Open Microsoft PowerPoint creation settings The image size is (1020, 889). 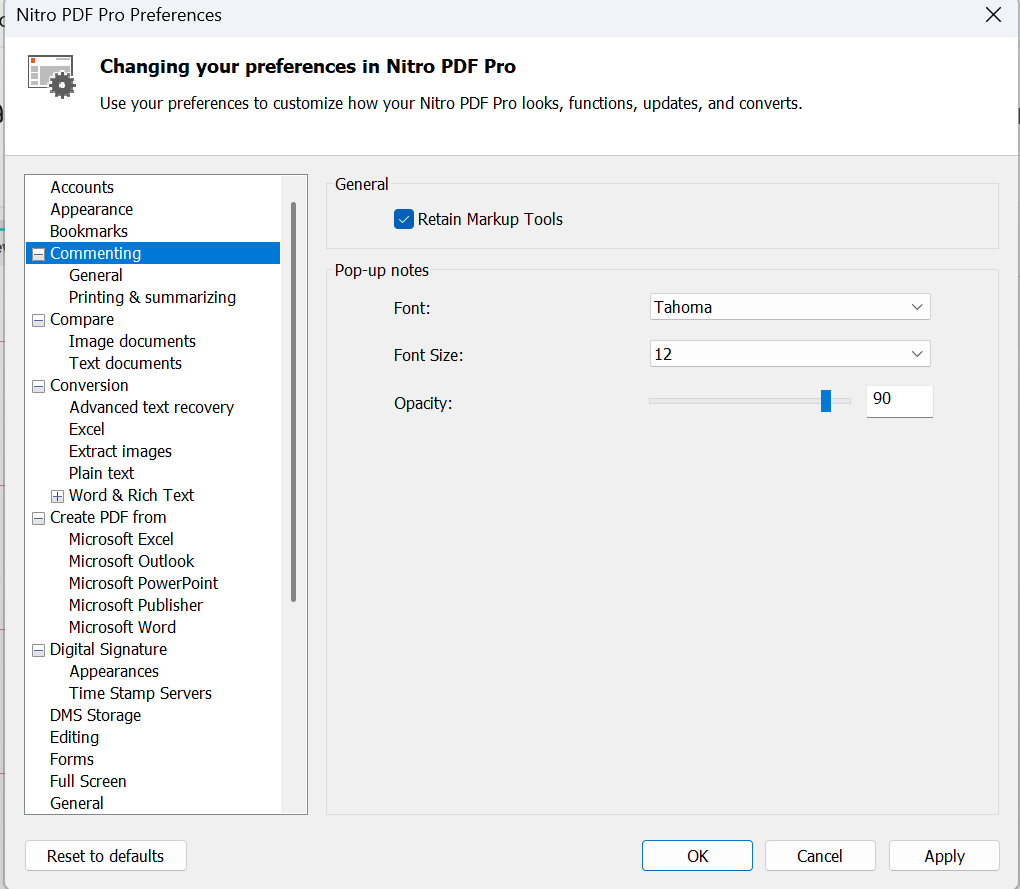[144, 583]
